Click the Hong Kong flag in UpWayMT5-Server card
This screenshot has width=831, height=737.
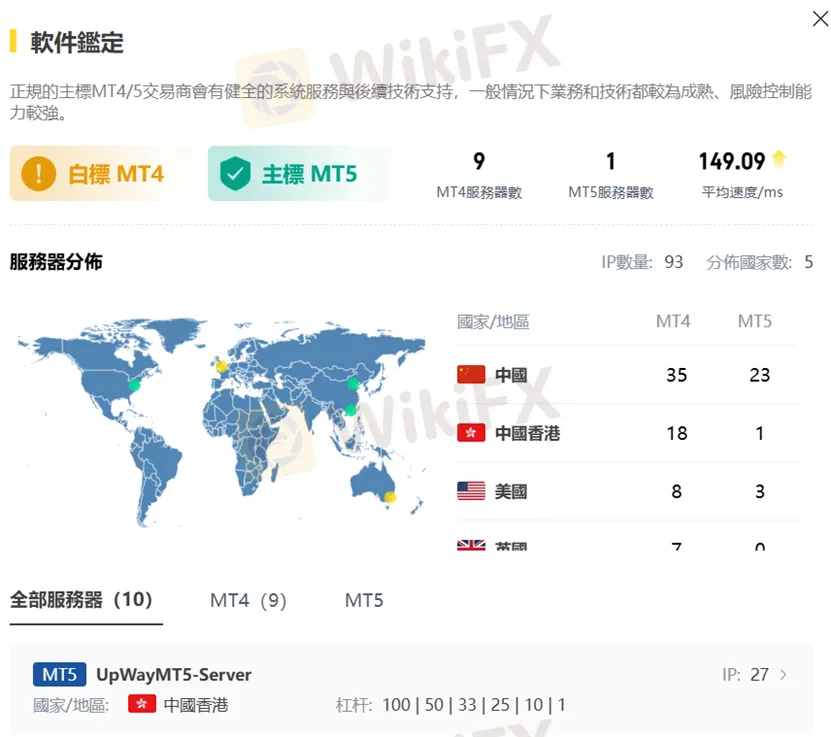click(x=142, y=704)
